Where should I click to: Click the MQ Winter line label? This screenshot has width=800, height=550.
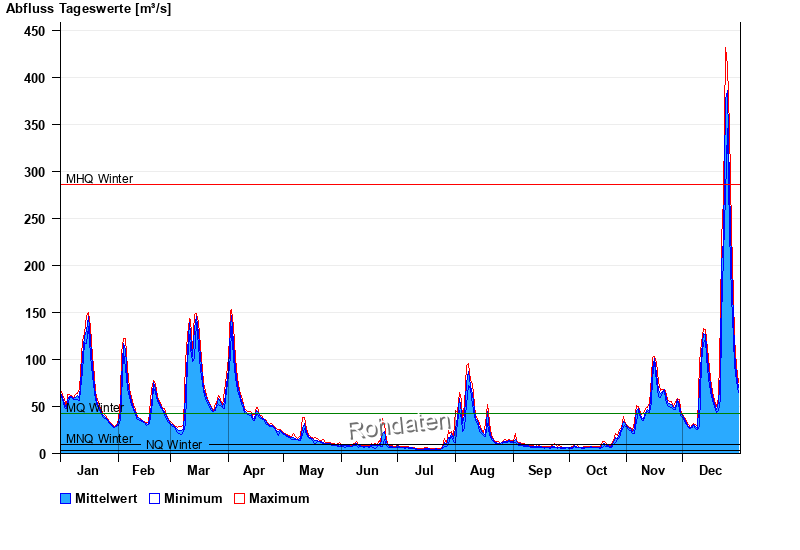tap(94, 408)
